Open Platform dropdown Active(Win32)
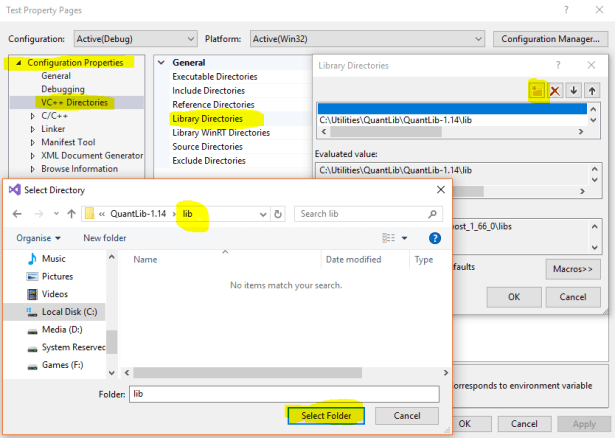The width and height of the screenshot is (615, 438). coord(367,39)
